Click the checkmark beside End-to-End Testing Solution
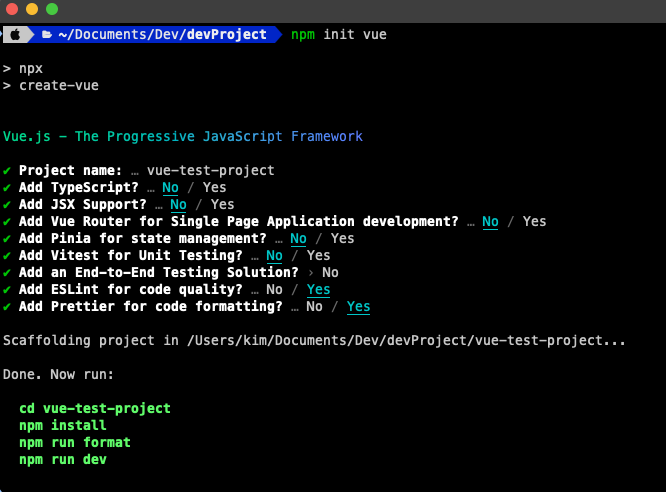Image resolution: width=666 pixels, height=492 pixels. click(7, 273)
